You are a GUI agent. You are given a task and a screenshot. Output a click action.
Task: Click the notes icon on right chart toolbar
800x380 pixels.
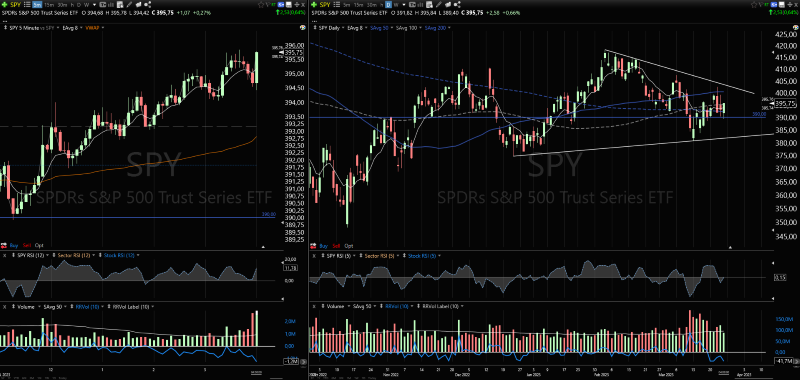(430, 5)
